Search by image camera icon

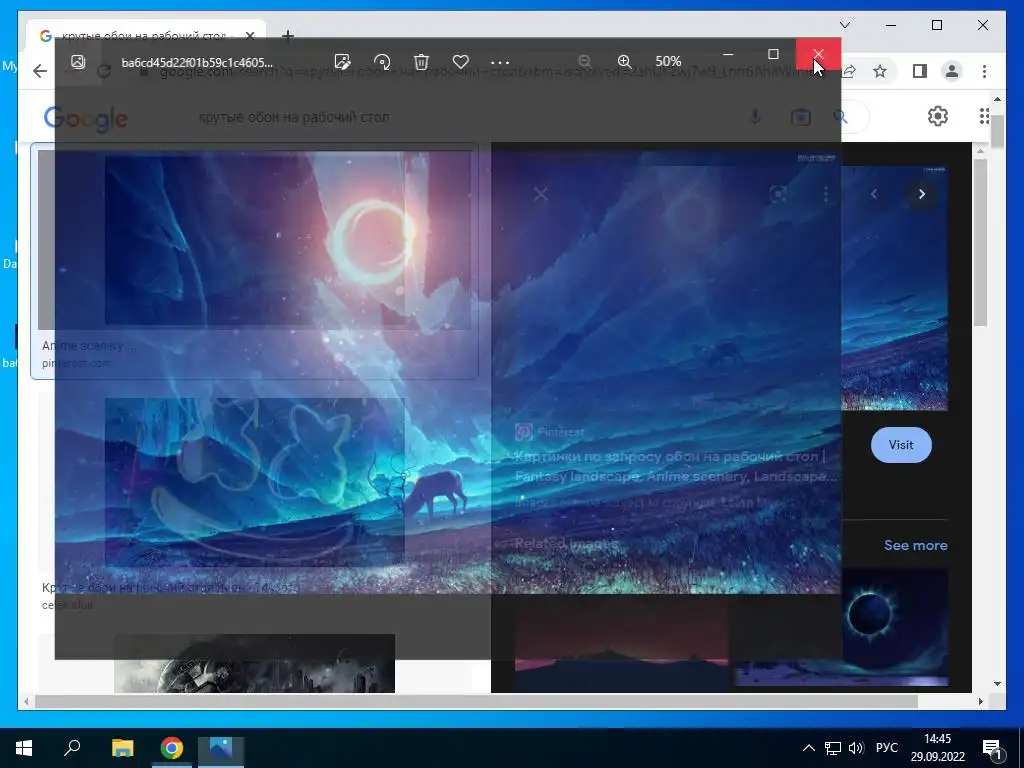click(x=801, y=117)
